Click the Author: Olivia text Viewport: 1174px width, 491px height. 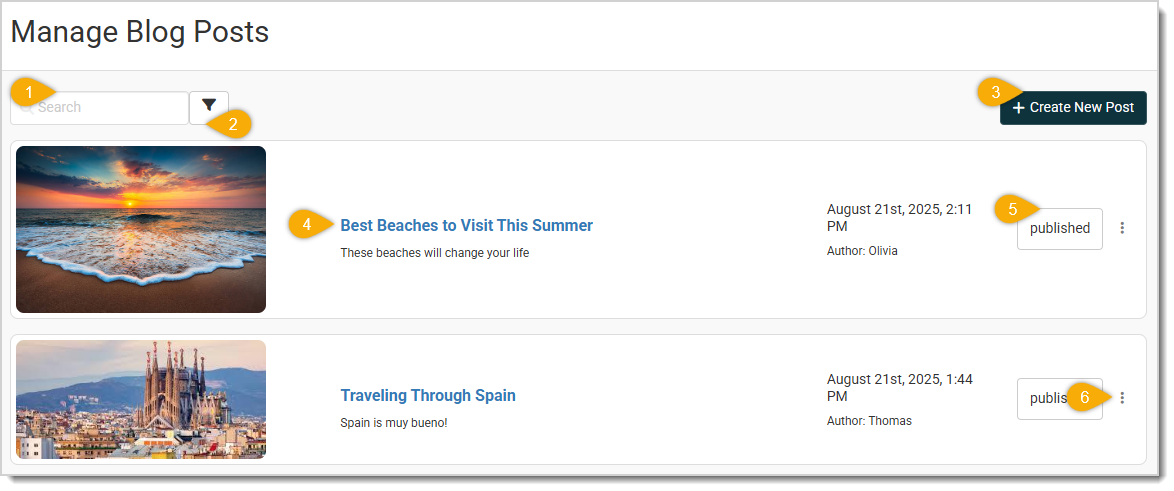click(862, 251)
